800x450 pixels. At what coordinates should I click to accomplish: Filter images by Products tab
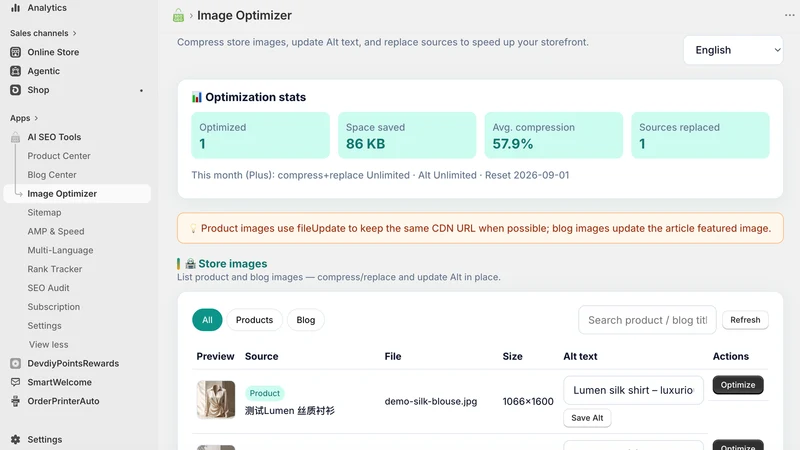click(x=254, y=320)
